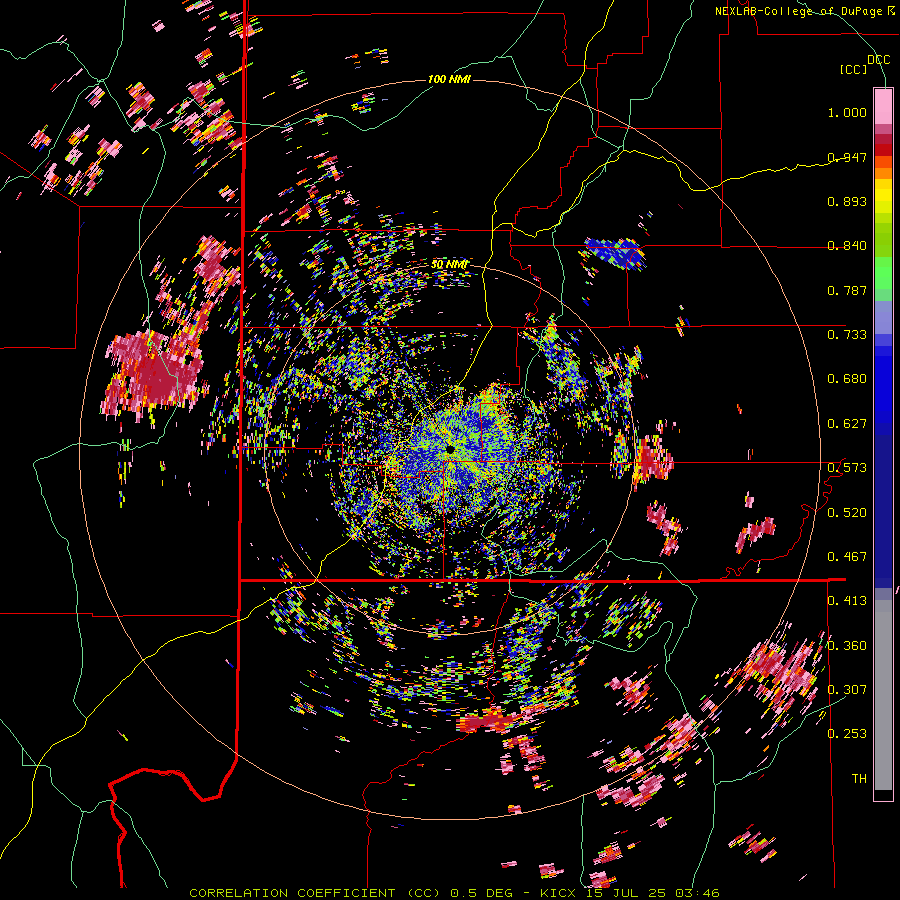The width and height of the screenshot is (900, 900).
Task: Pick the light pink color bar segment
Action: point(883,107)
